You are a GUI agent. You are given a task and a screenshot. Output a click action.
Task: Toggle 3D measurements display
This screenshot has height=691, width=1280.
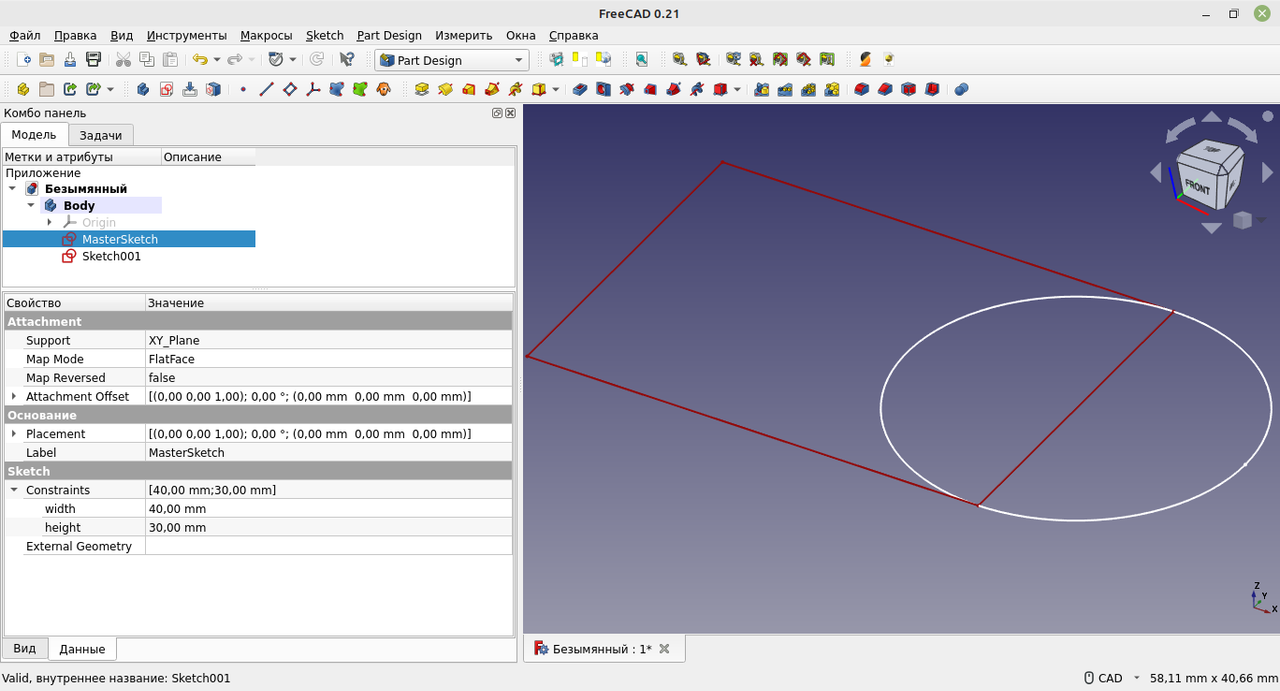pos(803,60)
